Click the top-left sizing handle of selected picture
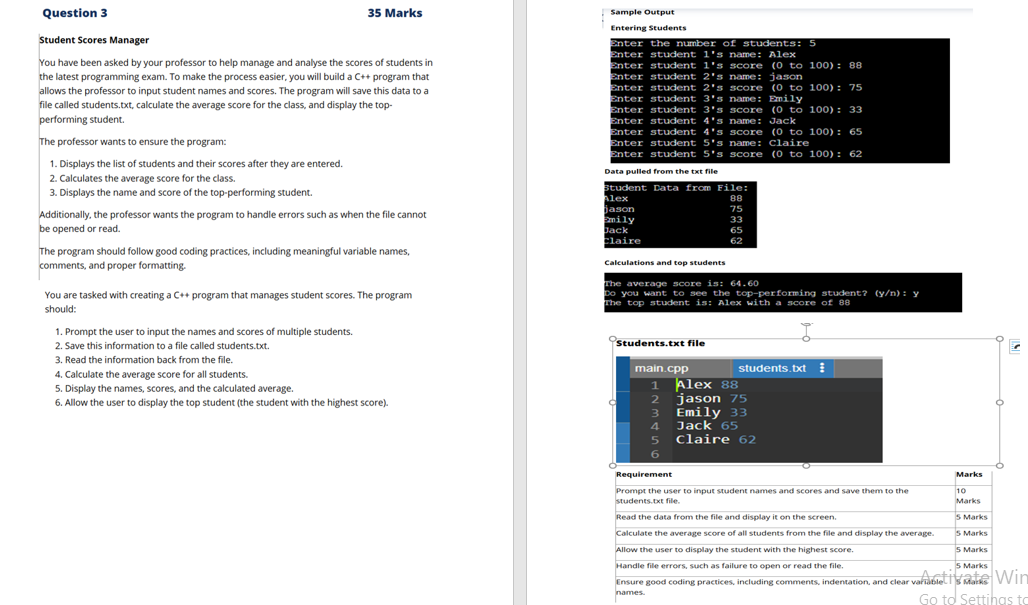This screenshot has width=1028, height=605. pos(613,339)
